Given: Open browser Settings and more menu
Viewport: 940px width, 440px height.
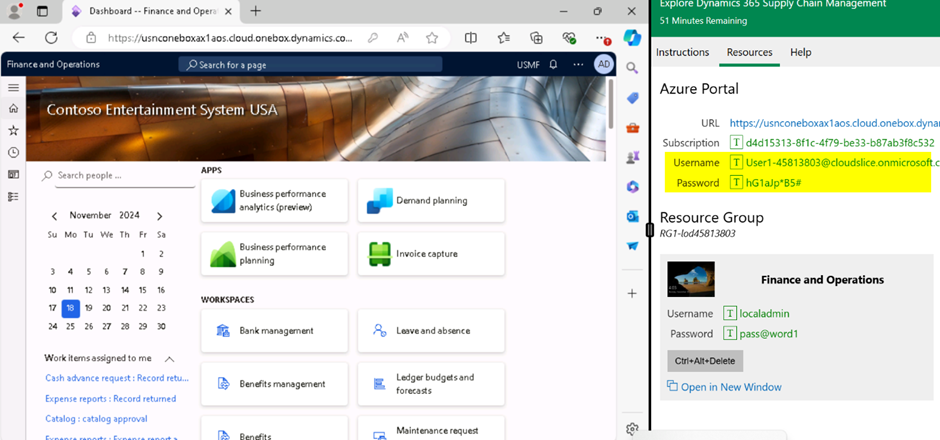Looking at the screenshot, I should (x=601, y=38).
